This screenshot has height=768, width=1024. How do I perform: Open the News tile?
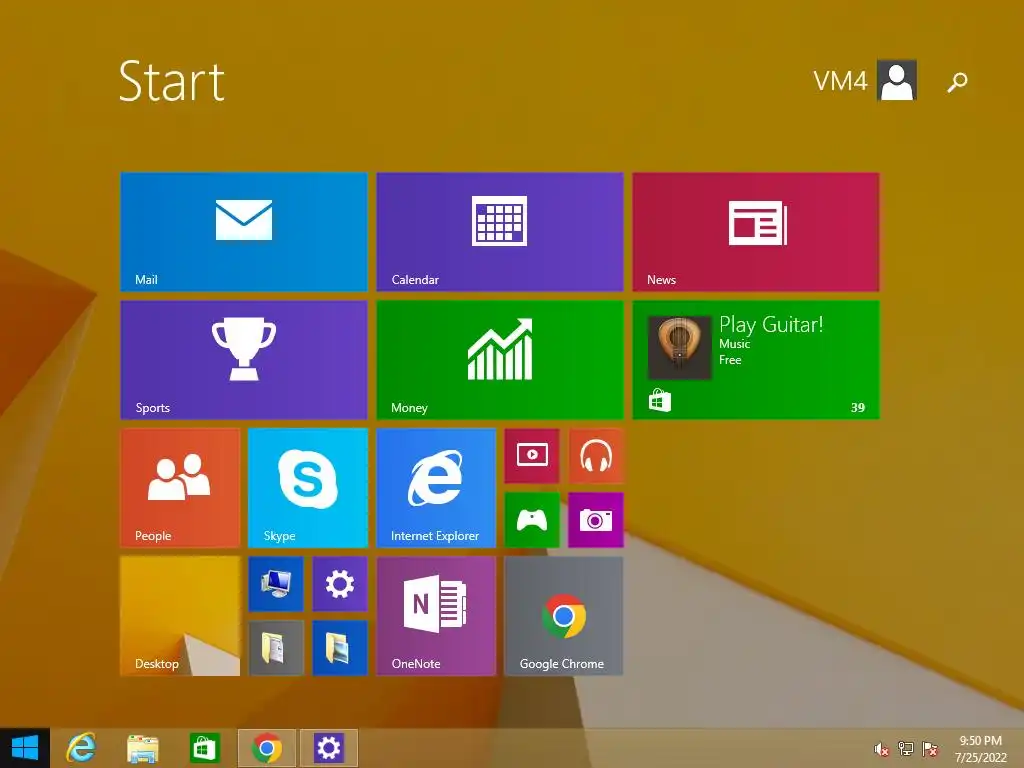tap(756, 232)
